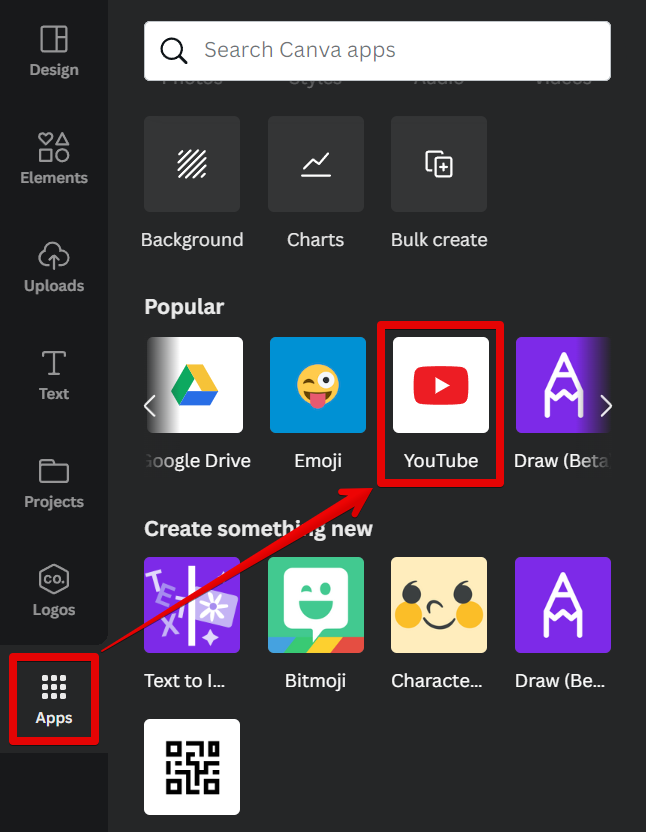Open the Elements sidebar panel

(x=54, y=159)
